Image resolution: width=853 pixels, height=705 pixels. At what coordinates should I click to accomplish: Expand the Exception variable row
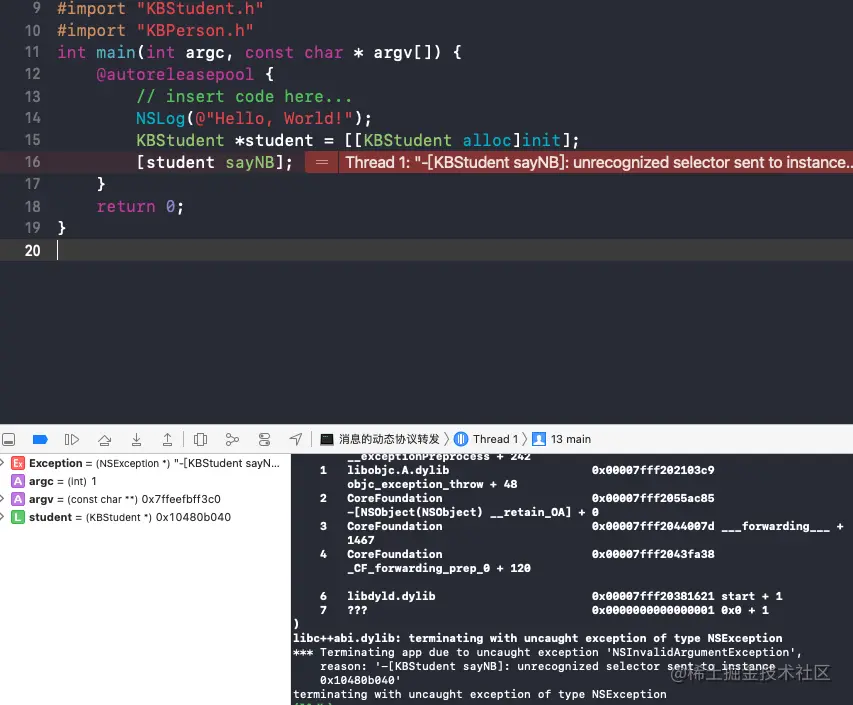(2, 463)
